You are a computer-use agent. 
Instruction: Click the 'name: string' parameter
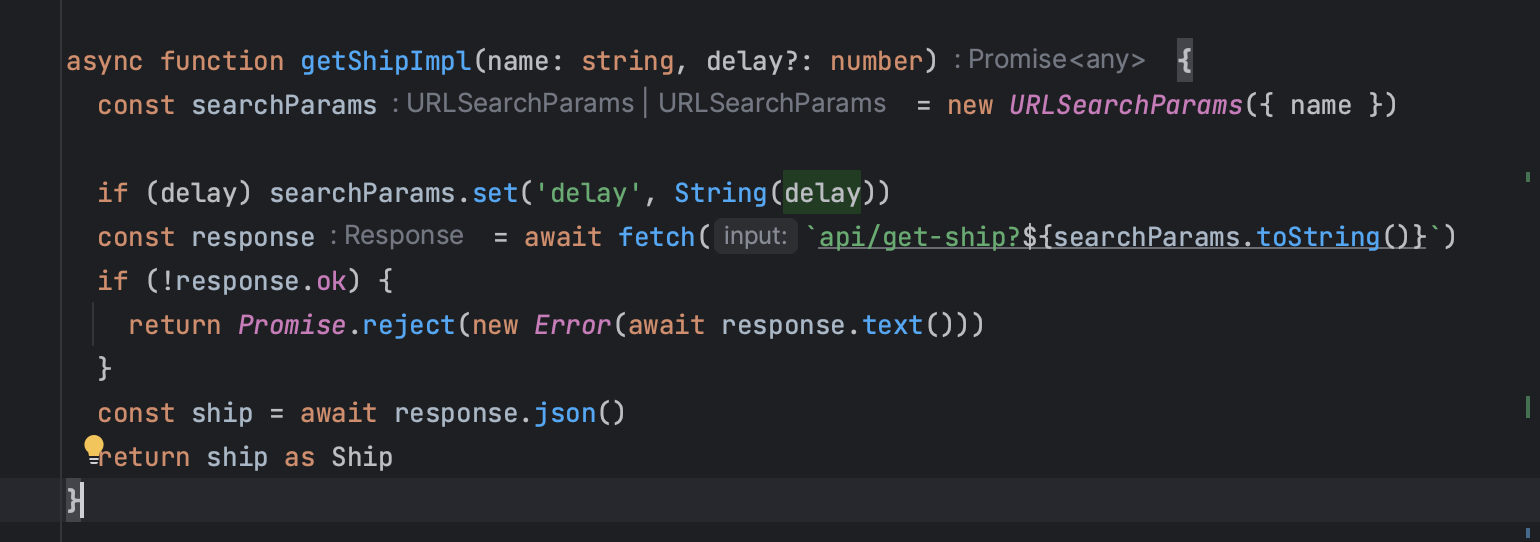[x=582, y=62]
